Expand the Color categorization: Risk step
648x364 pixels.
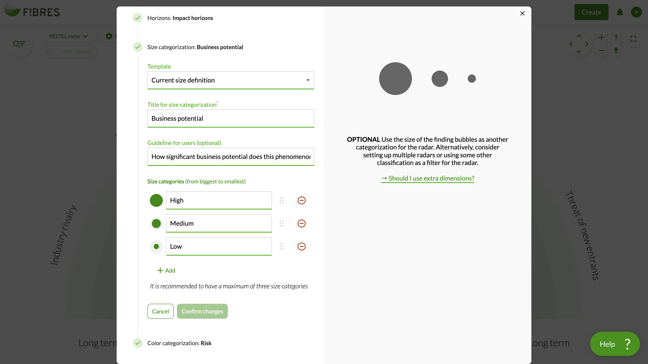179,343
